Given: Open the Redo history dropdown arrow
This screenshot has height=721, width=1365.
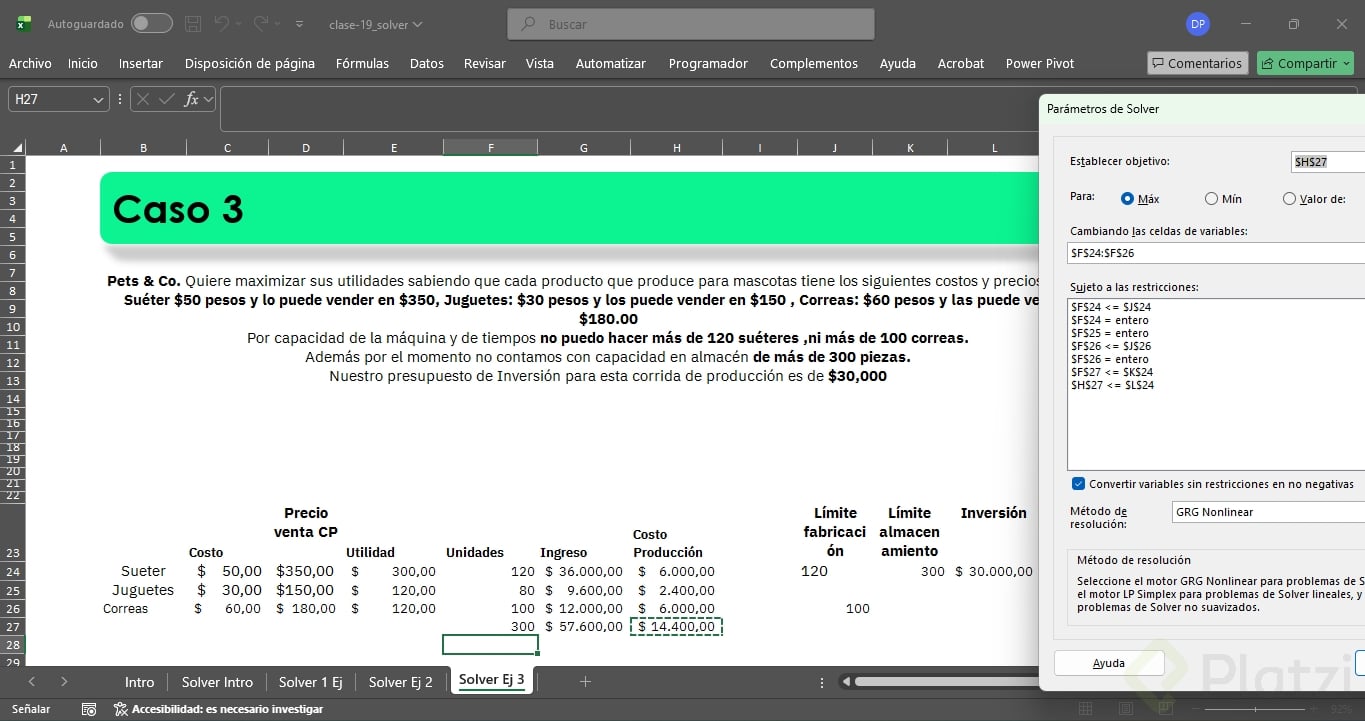Looking at the screenshot, I should tap(278, 23).
